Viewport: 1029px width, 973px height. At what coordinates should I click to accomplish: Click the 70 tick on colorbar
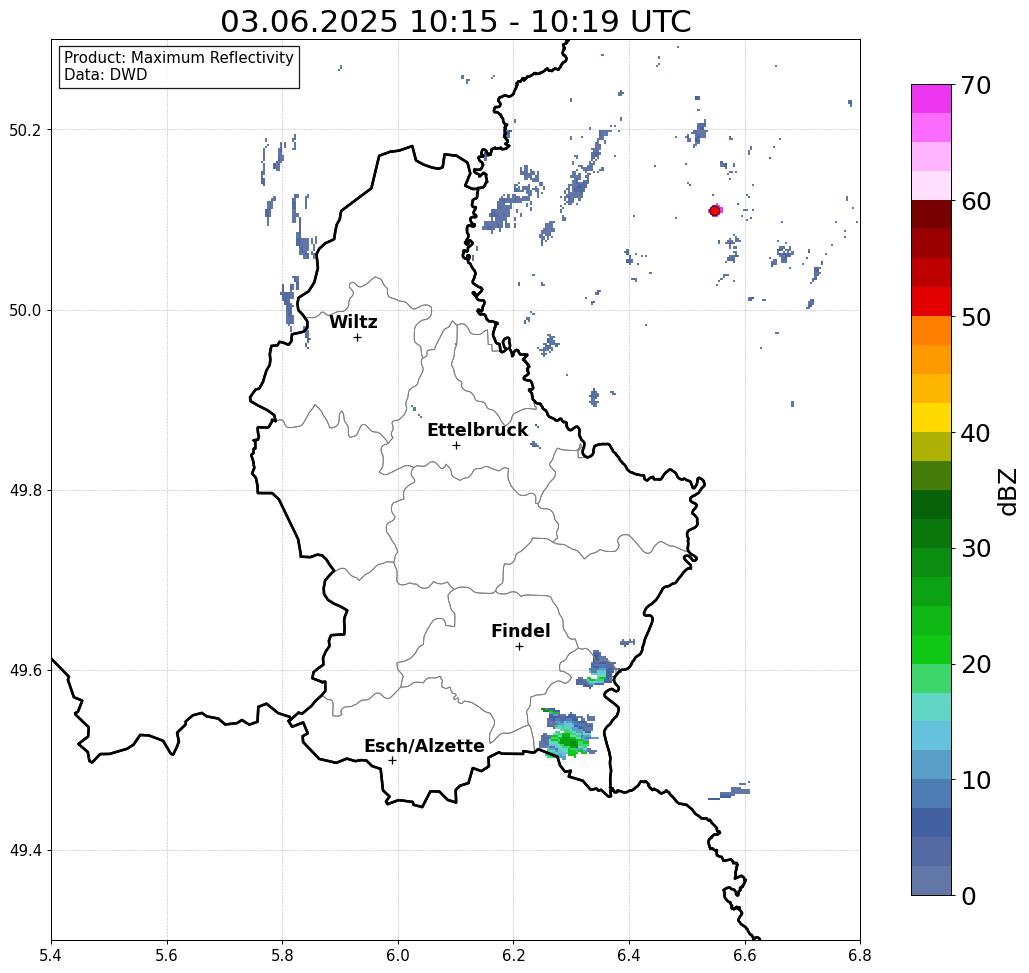976,85
